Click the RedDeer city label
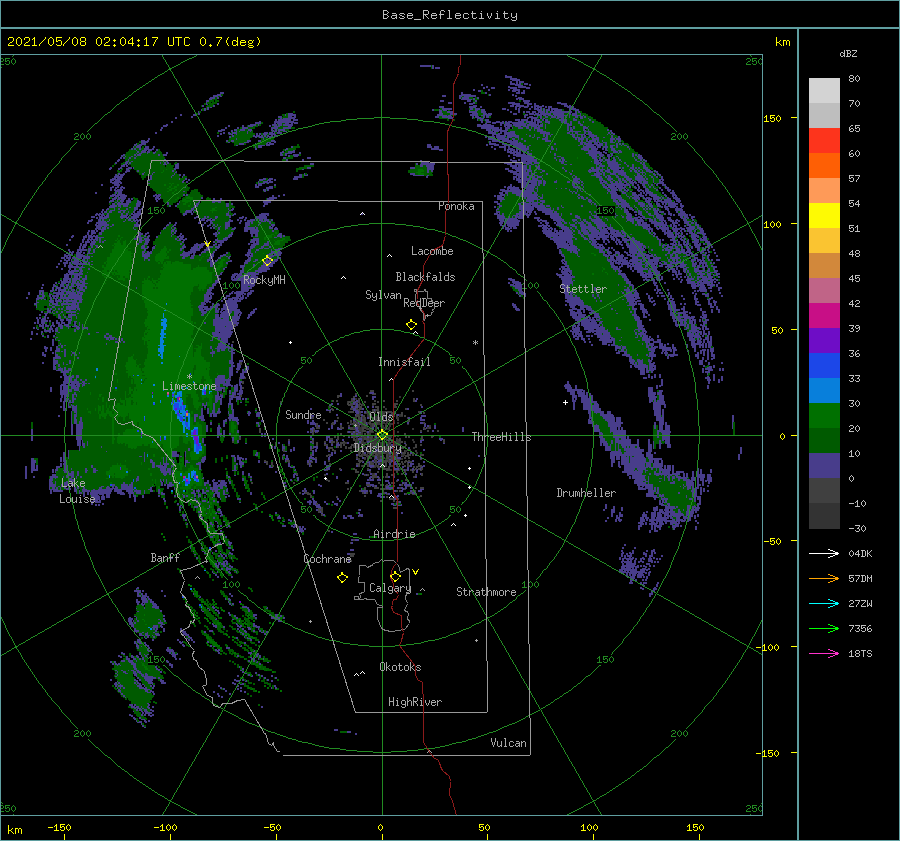900x841 pixels. [424, 303]
